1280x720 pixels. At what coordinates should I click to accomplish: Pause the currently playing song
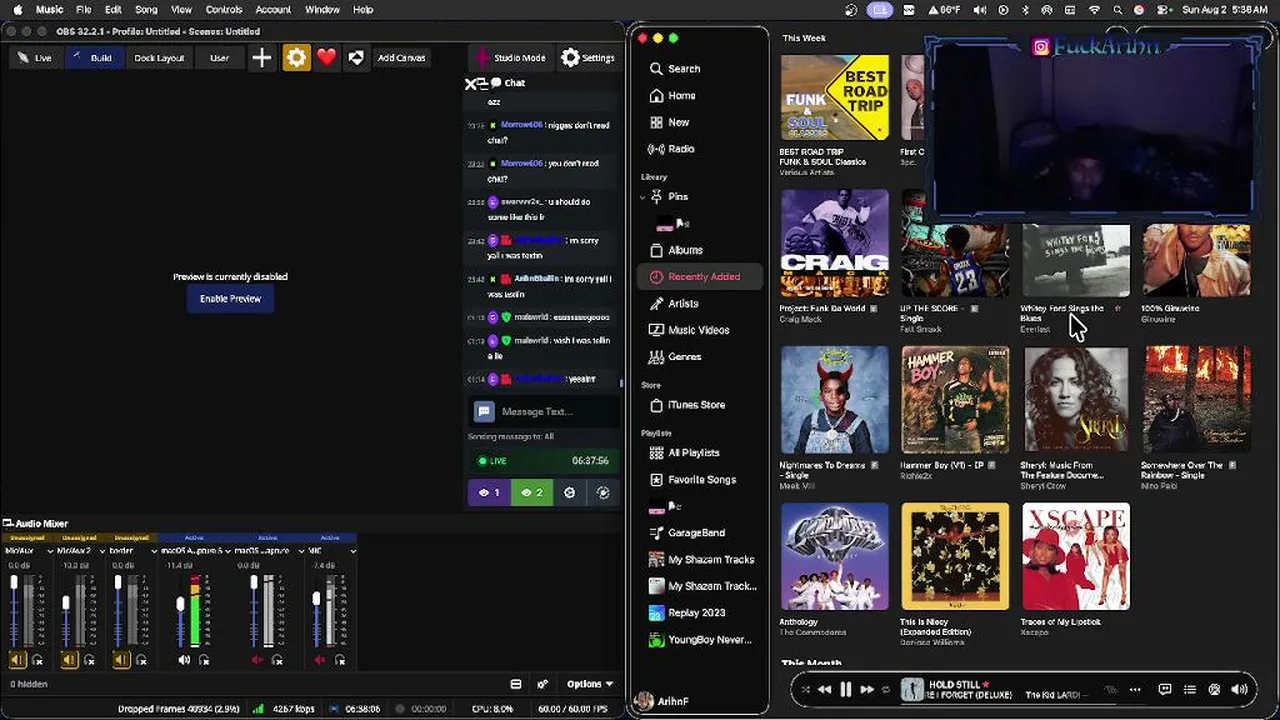tap(845, 689)
